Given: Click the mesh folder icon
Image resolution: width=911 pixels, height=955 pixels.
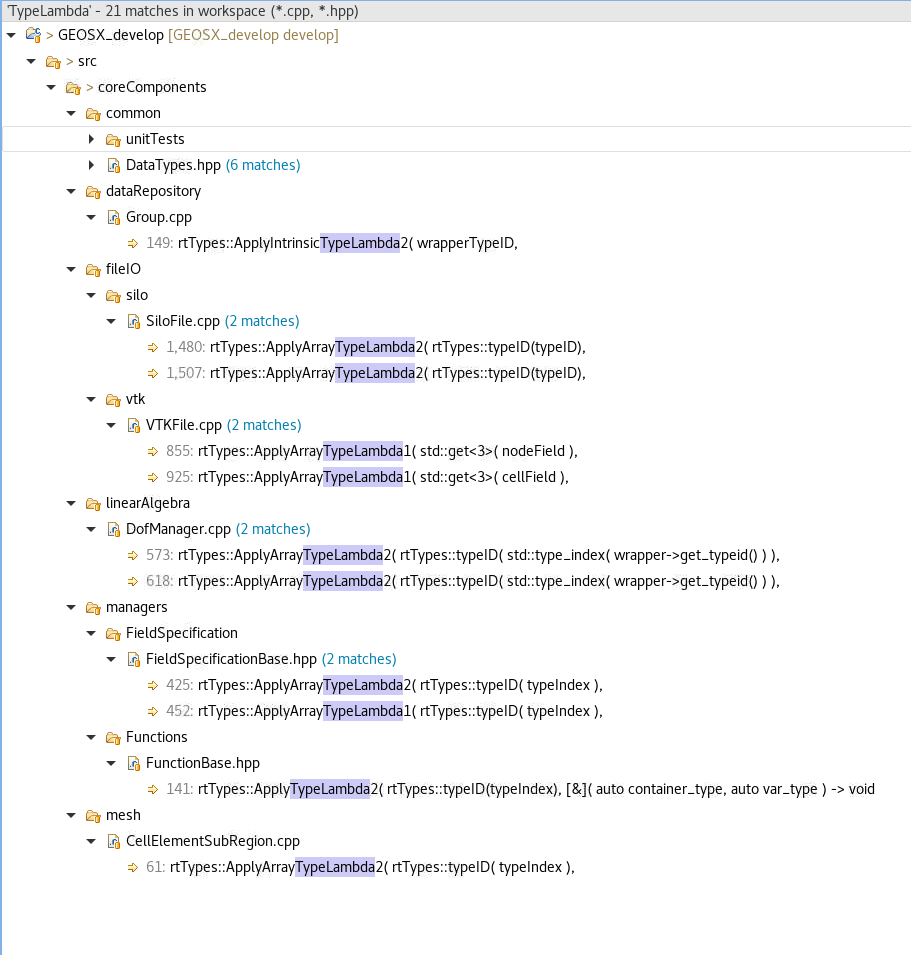Looking at the screenshot, I should click(x=93, y=815).
